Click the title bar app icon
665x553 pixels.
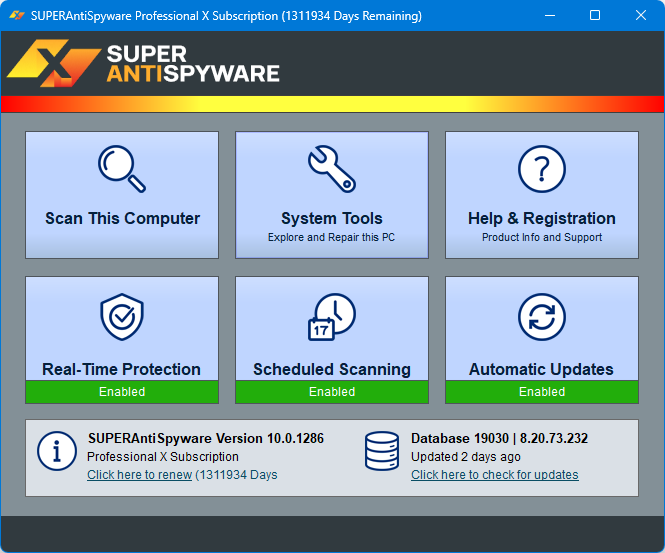pos(16,16)
